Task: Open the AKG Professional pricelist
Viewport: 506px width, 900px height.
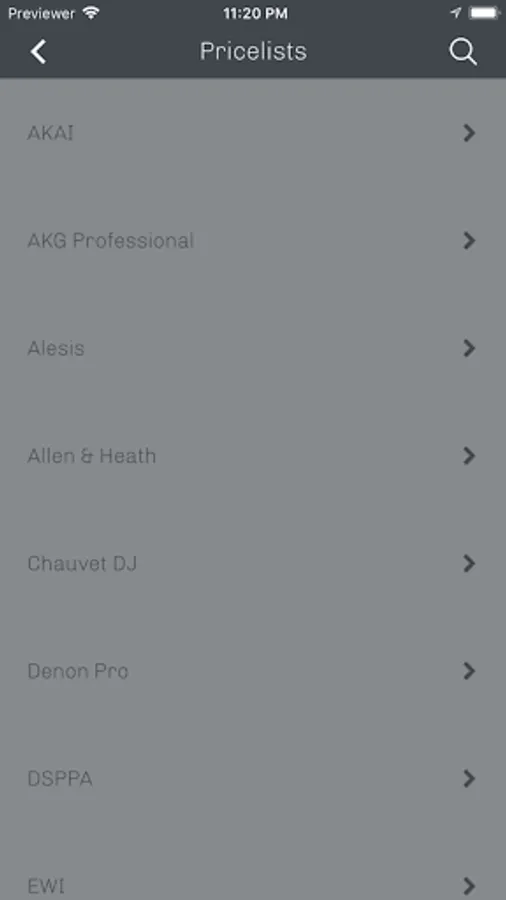Action: [x=253, y=240]
